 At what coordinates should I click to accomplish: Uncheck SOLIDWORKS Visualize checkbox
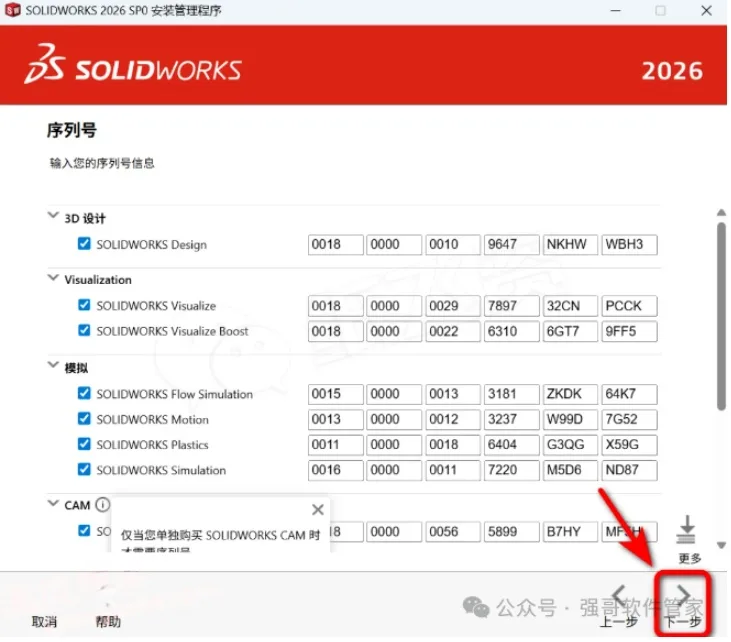tap(84, 305)
